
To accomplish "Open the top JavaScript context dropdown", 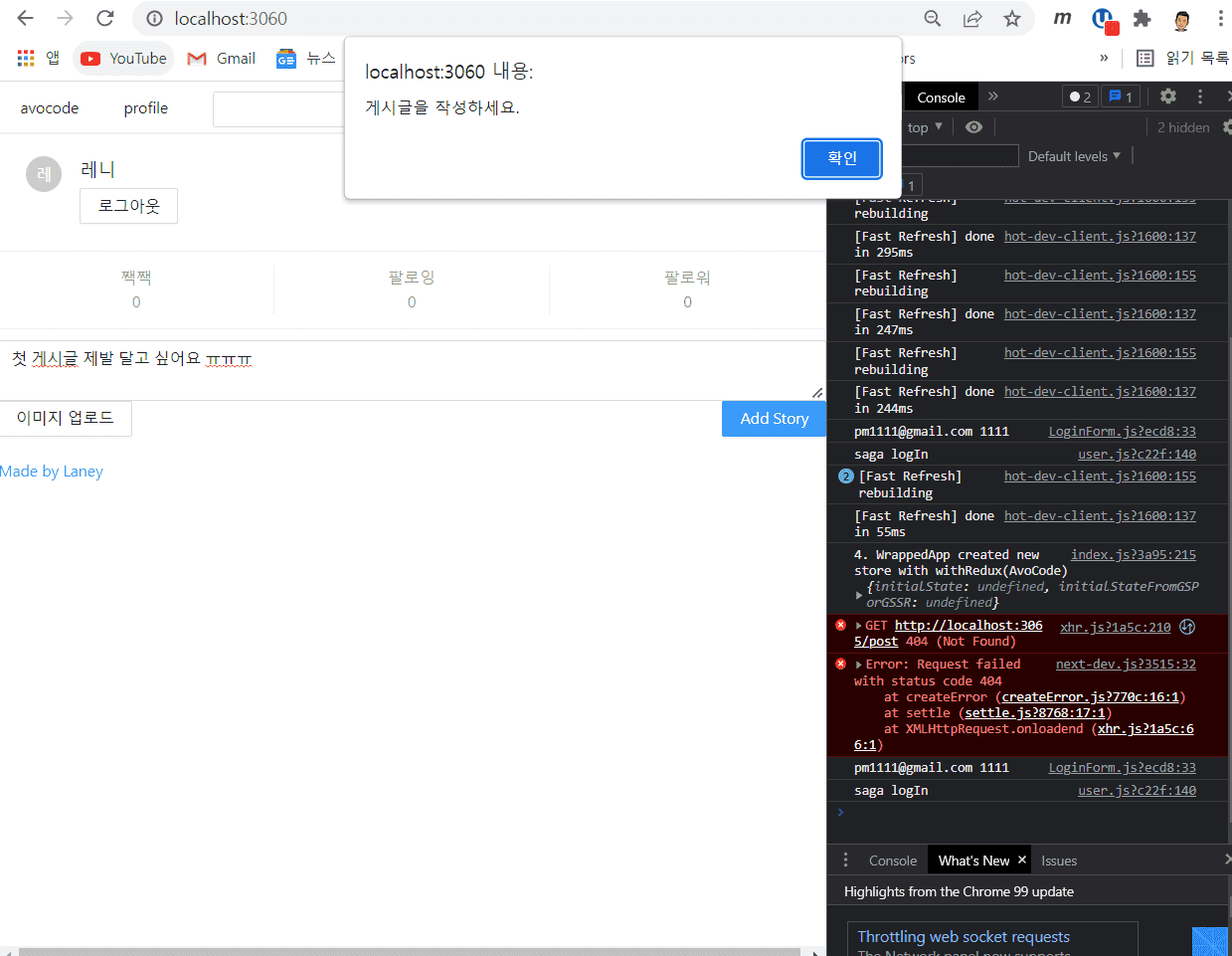I will click(925, 127).
